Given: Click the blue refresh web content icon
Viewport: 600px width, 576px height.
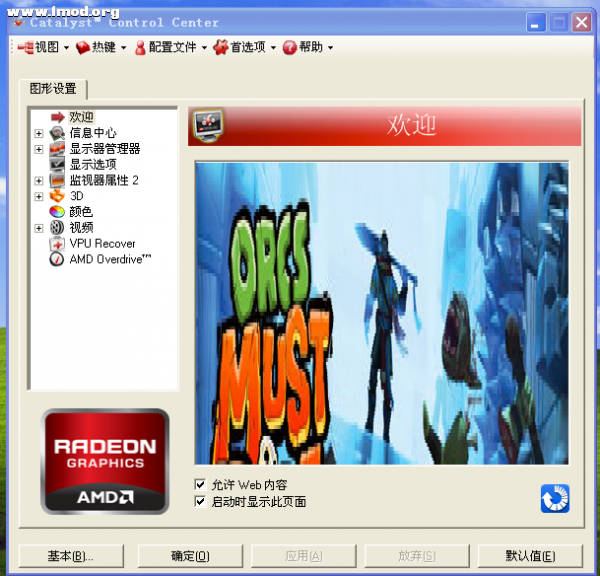Looking at the screenshot, I should coord(555,498).
